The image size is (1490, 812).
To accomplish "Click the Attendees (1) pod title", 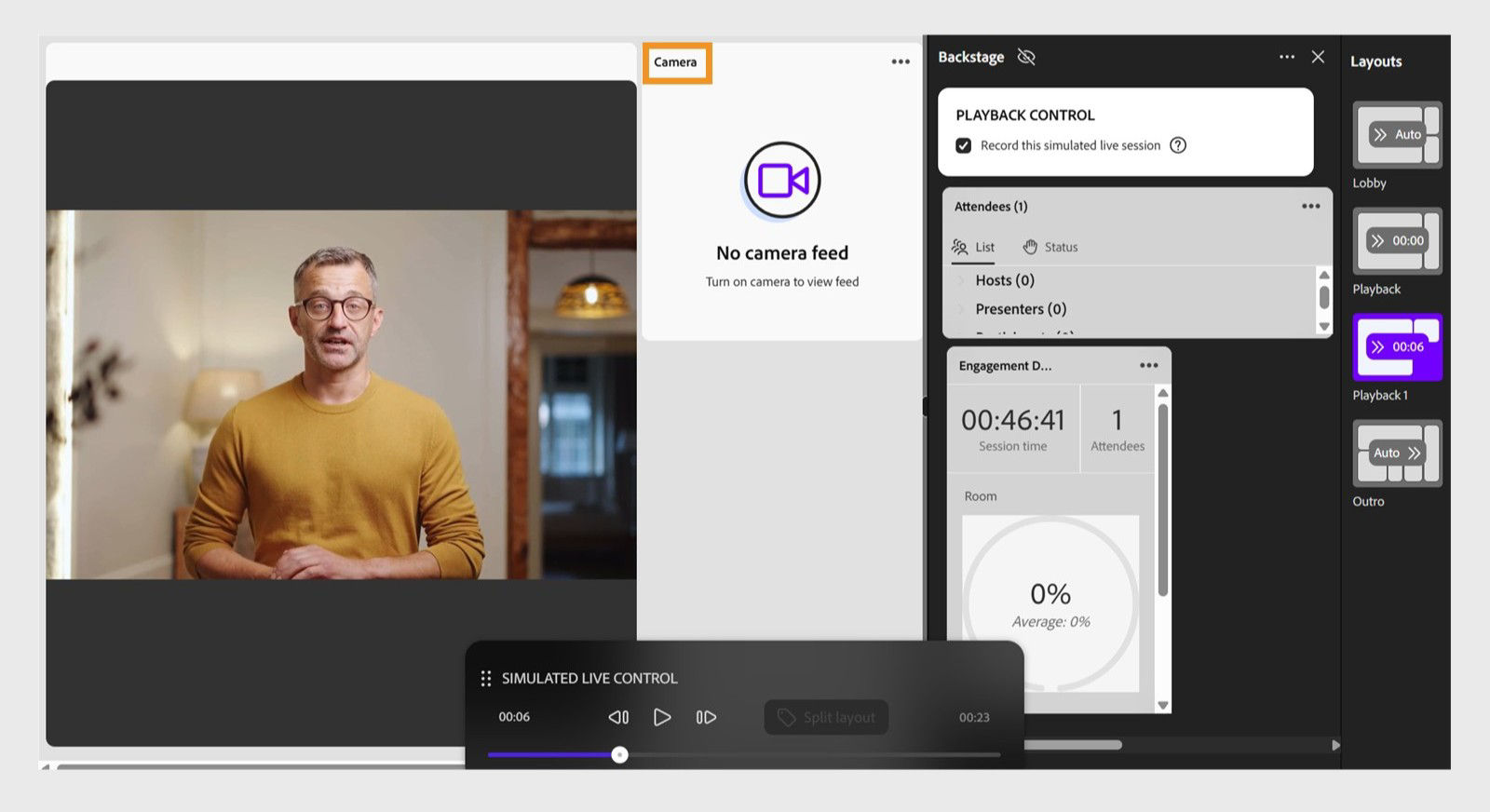I will point(991,207).
